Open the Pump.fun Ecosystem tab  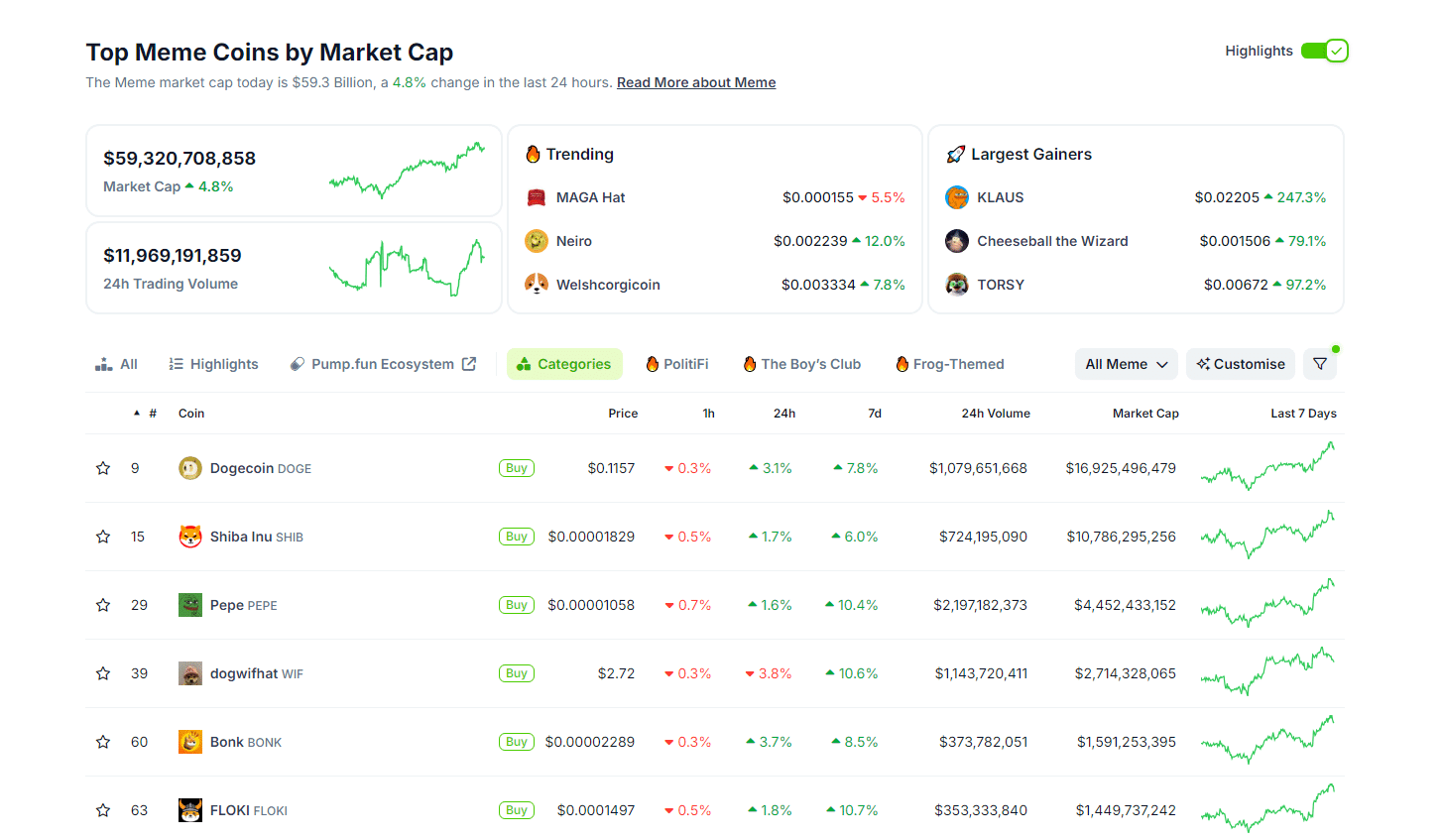click(383, 364)
